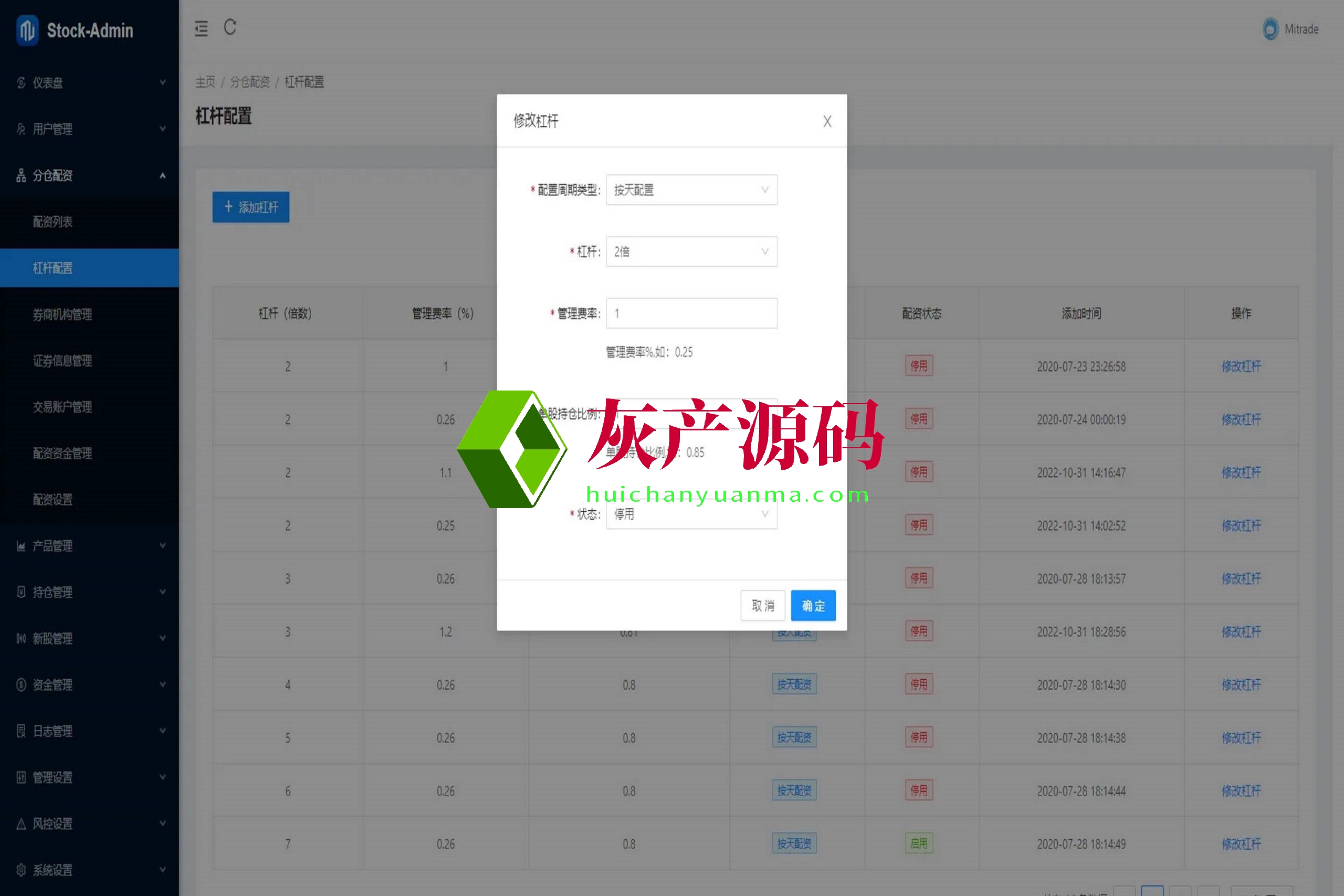Viewport: 1344px width, 896px height.
Task: Click the Stock-Admin logo icon
Action: tap(27, 30)
